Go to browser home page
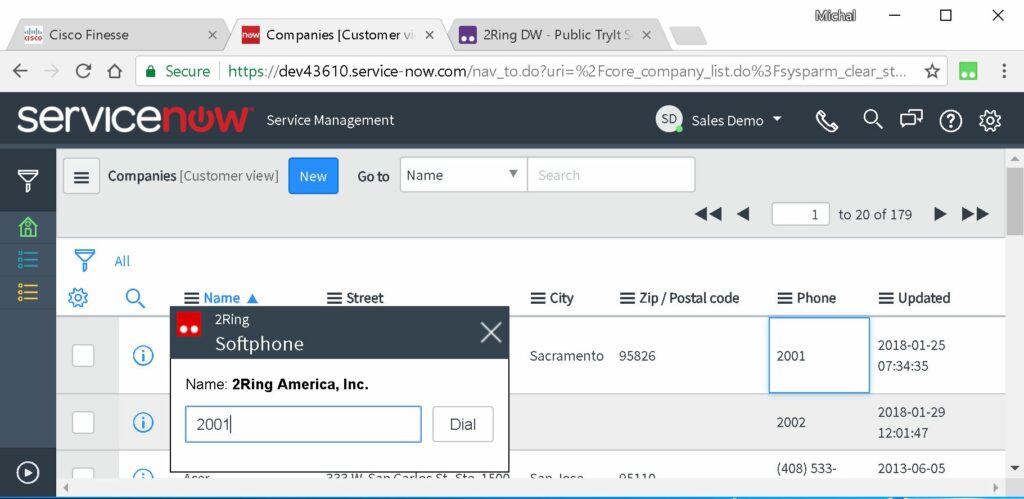Viewport: 1024px width, 499px height. point(115,71)
